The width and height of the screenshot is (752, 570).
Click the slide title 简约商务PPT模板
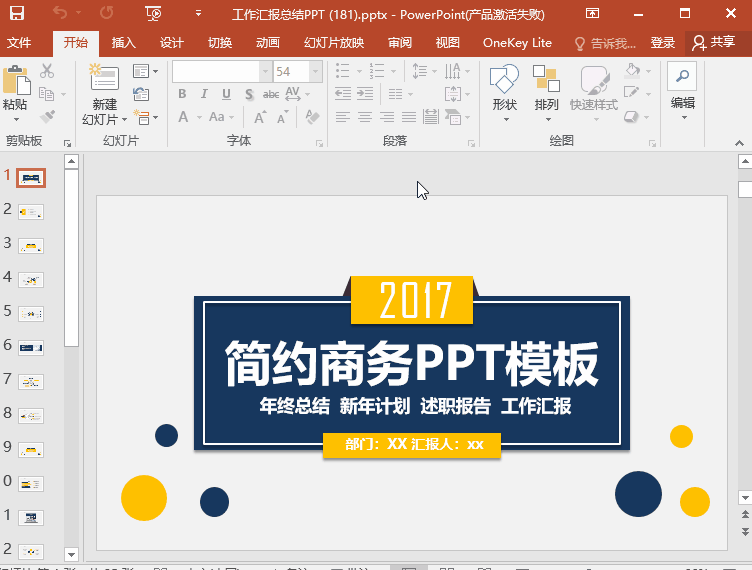412,364
